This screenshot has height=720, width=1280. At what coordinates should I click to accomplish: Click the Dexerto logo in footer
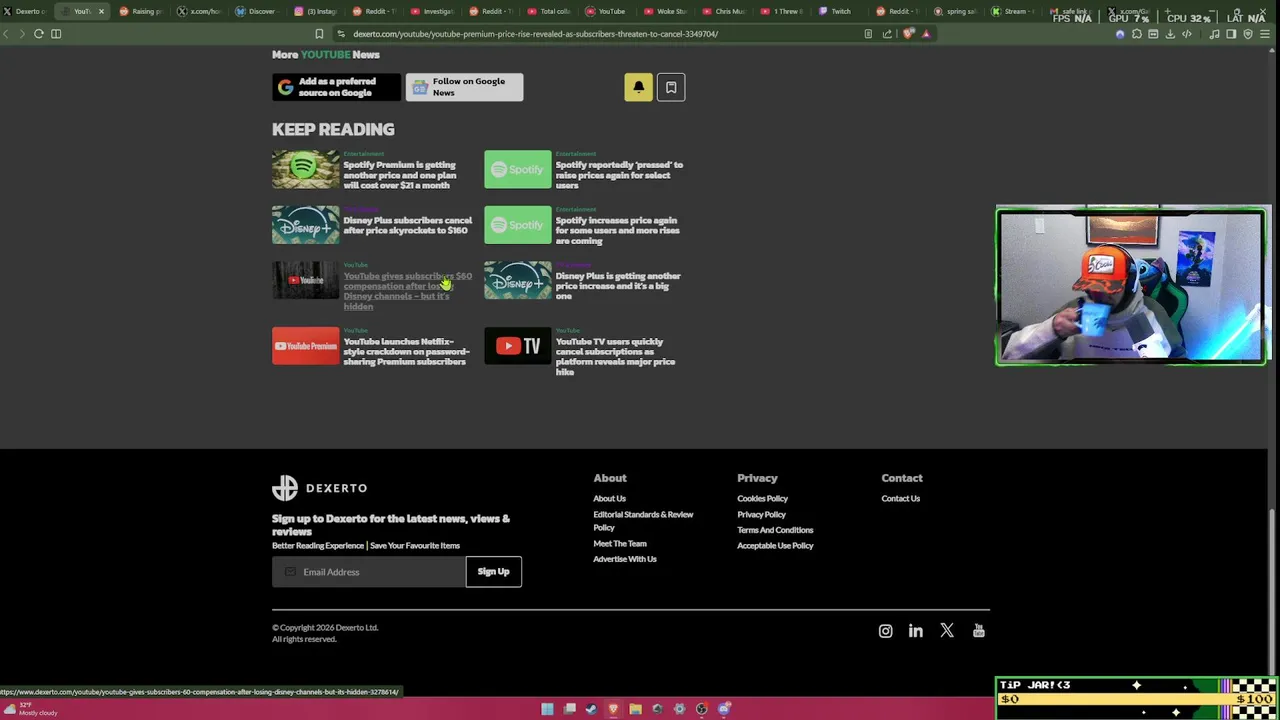point(320,488)
